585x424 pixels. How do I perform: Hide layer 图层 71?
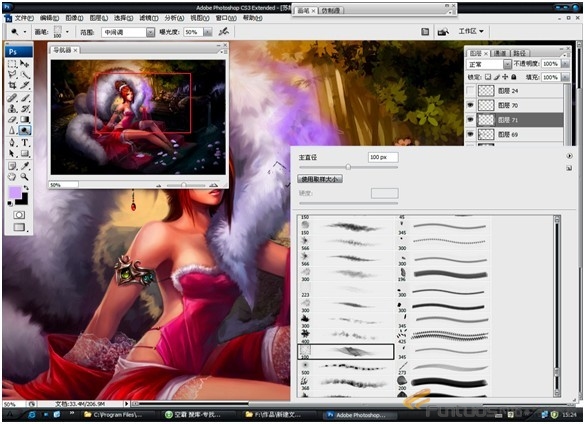[470, 120]
